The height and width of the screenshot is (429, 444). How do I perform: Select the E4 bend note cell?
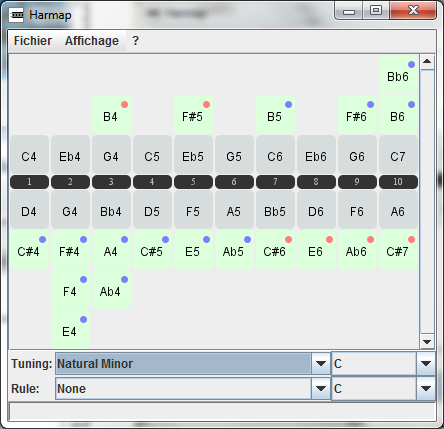[70, 330]
